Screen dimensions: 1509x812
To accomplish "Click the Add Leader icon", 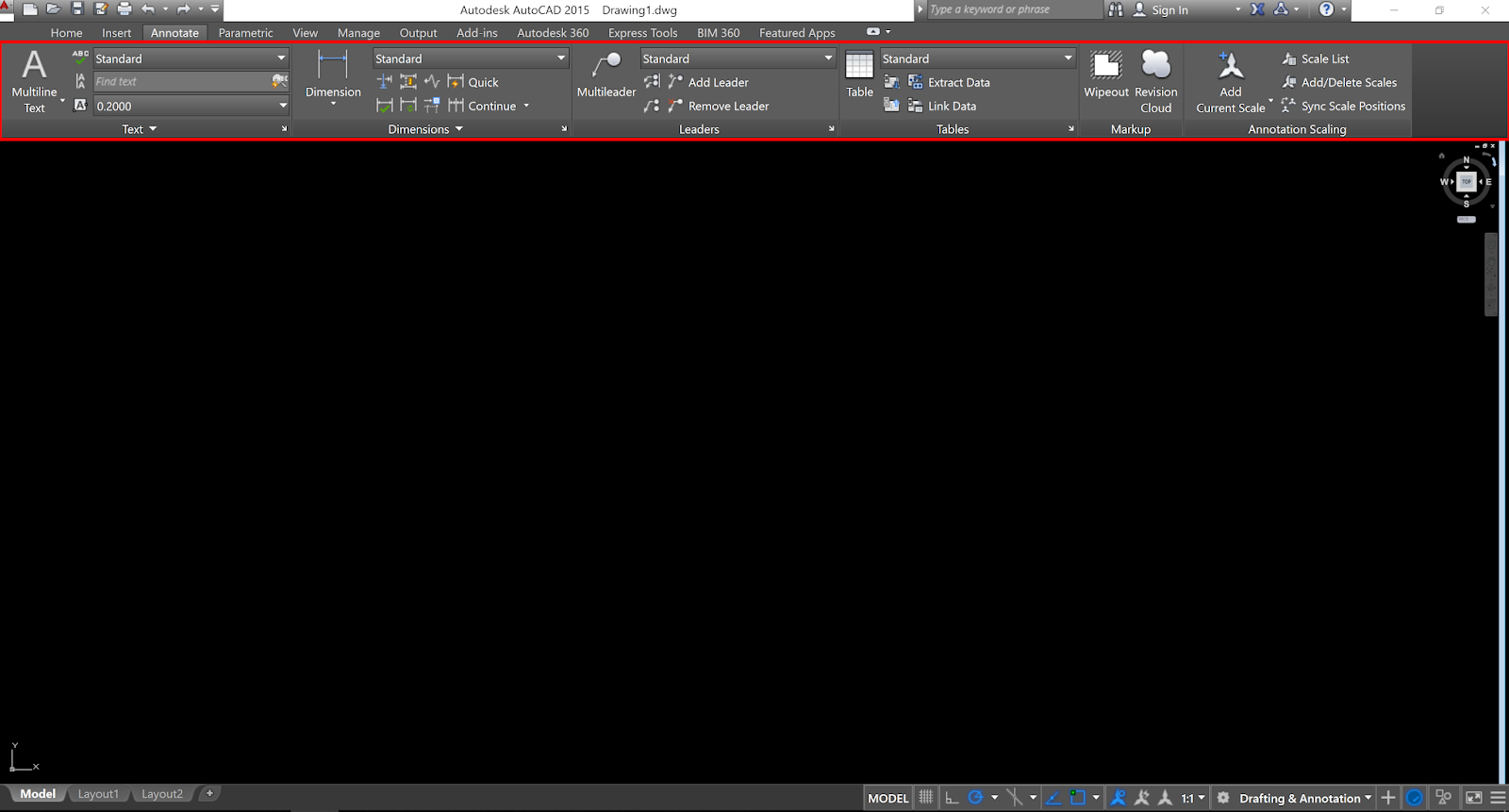I will (675, 82).
